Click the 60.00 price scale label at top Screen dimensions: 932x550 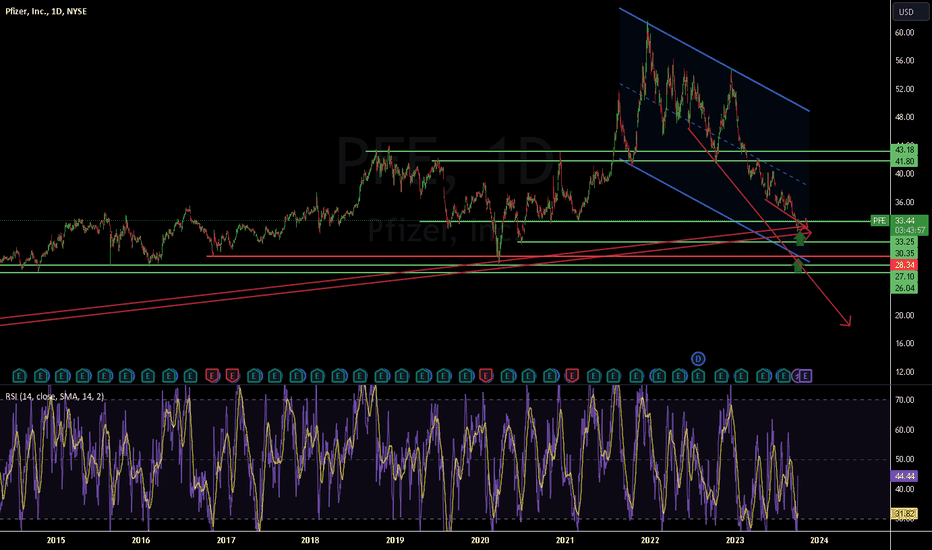click(905, 33)
